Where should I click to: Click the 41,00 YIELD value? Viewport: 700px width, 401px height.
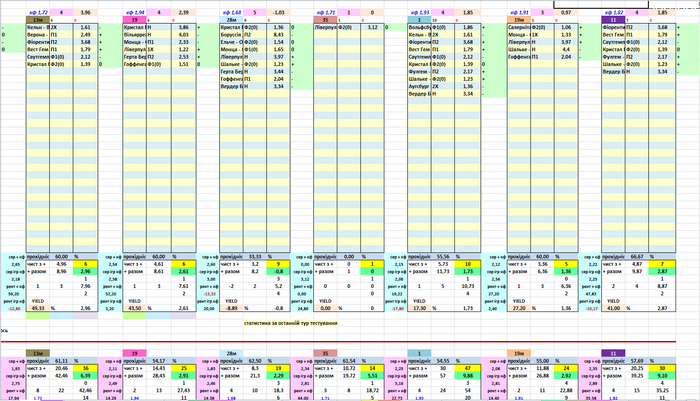pos(613,308)
